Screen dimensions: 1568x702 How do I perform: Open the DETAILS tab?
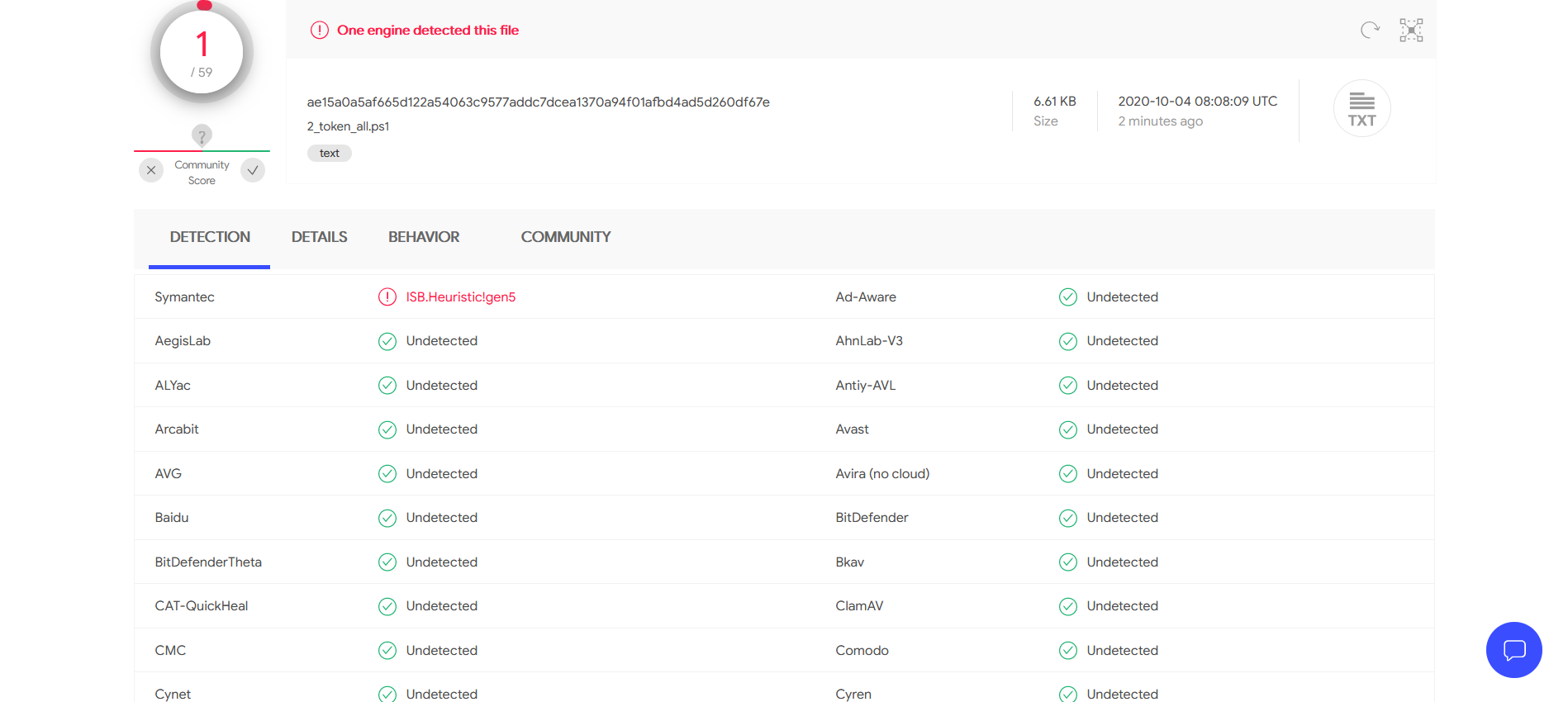(319, 237)
